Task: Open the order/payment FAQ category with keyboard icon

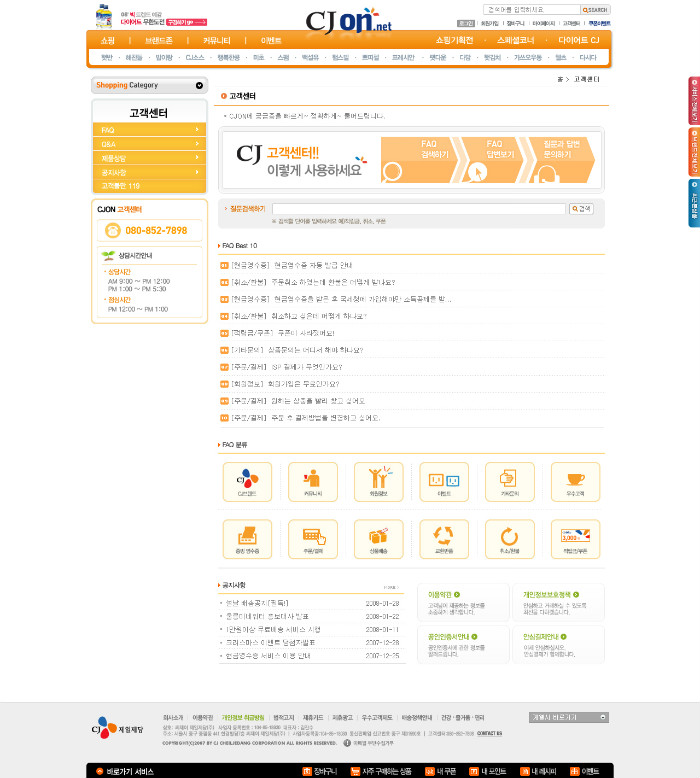Action: point(313,539)
